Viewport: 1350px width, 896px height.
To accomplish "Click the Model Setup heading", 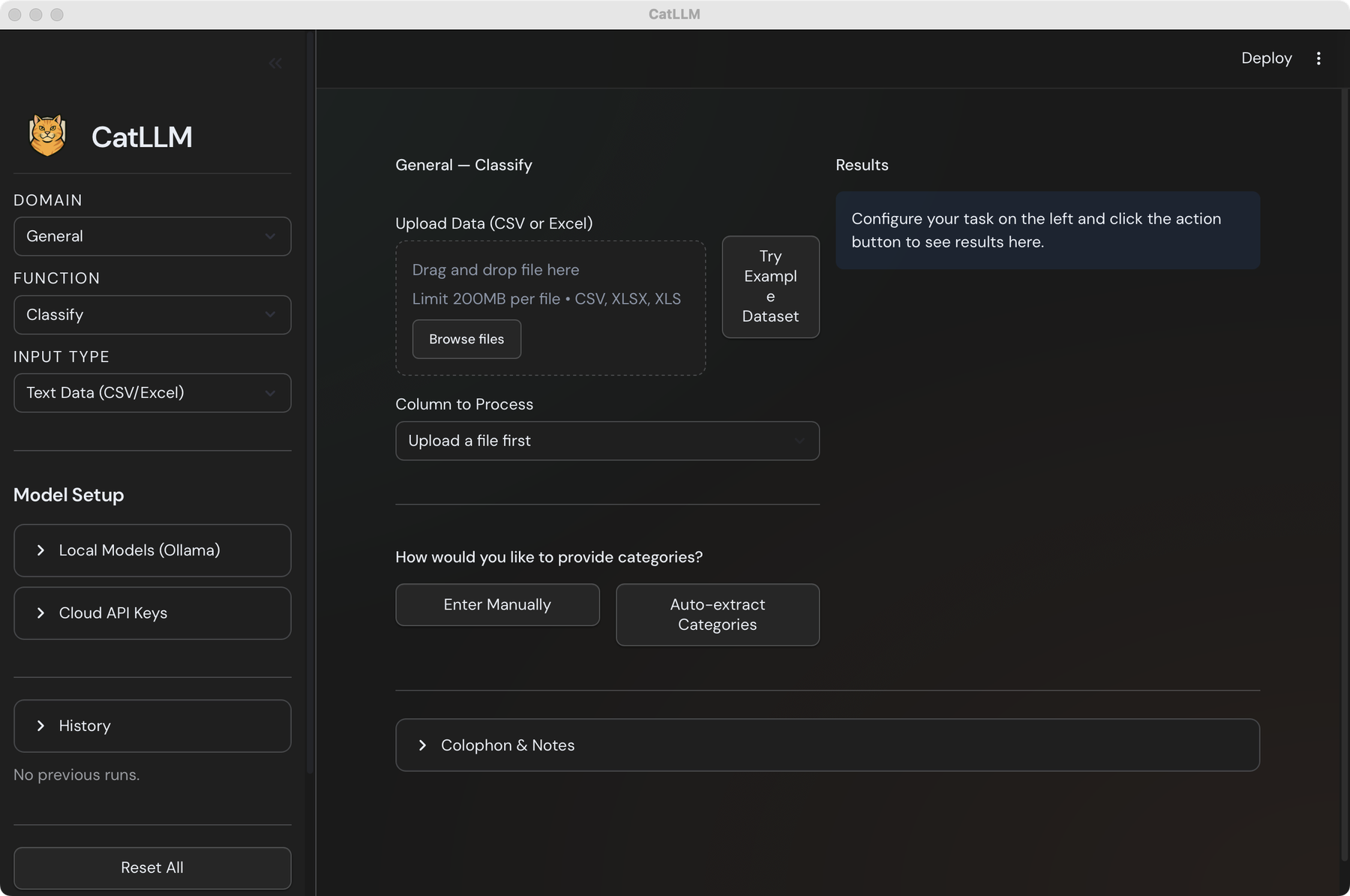I will [x=69, y=495].
